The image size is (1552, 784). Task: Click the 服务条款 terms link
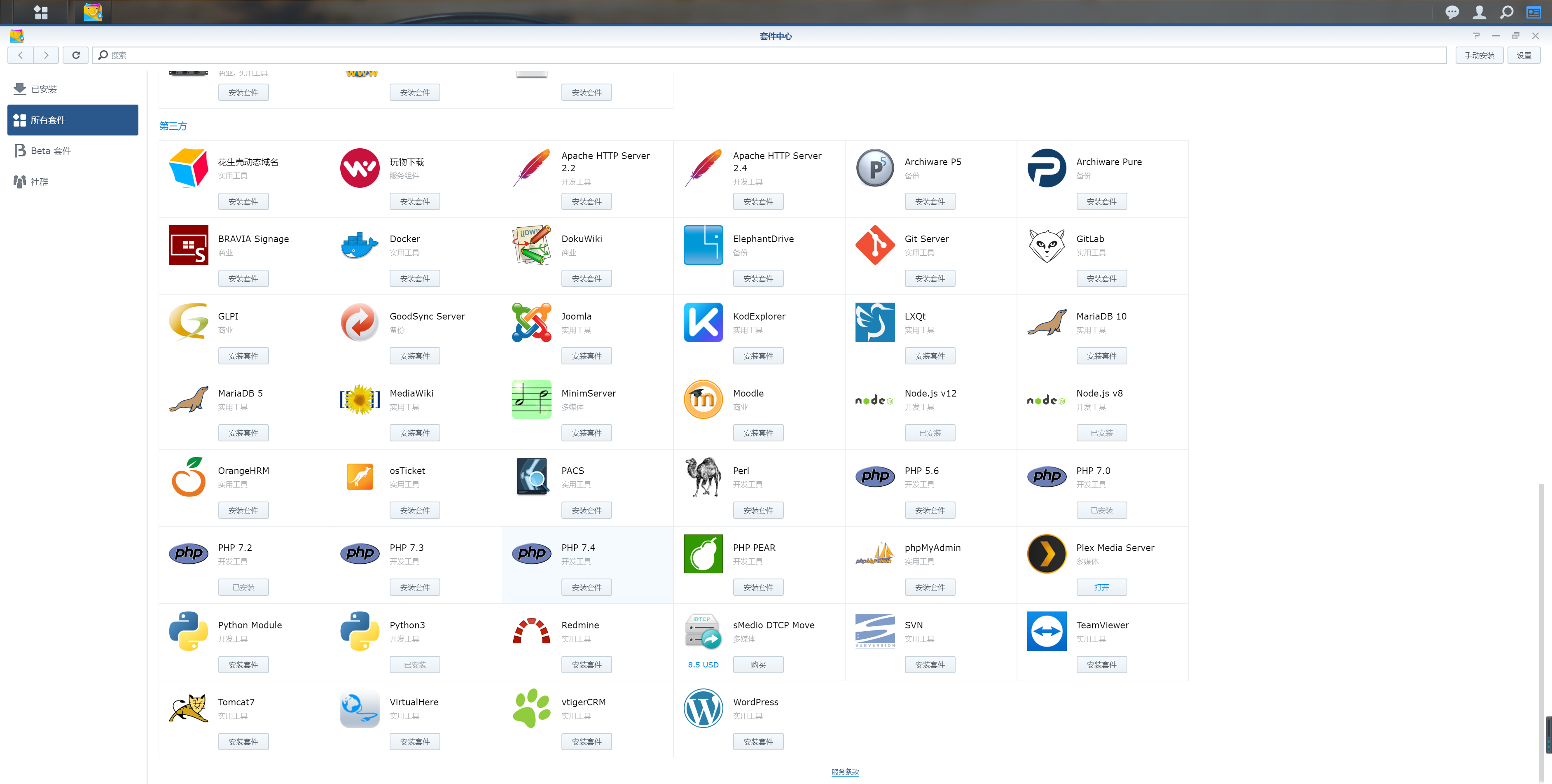(845, 772)
